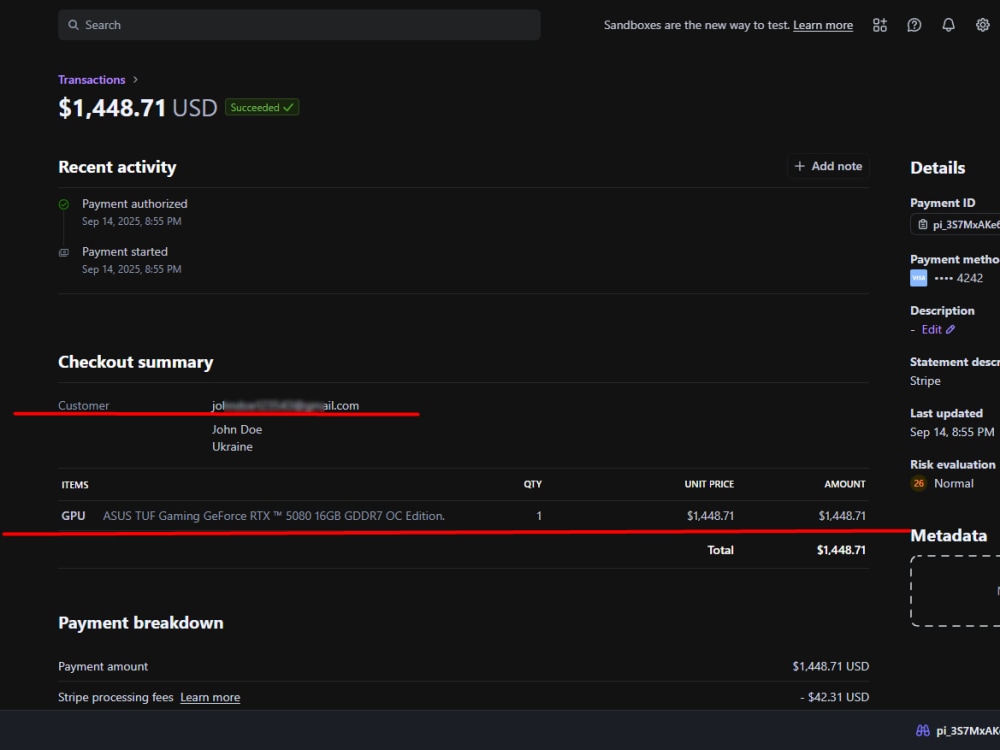Click the green Payment authorized check icon

click(64, 205)
